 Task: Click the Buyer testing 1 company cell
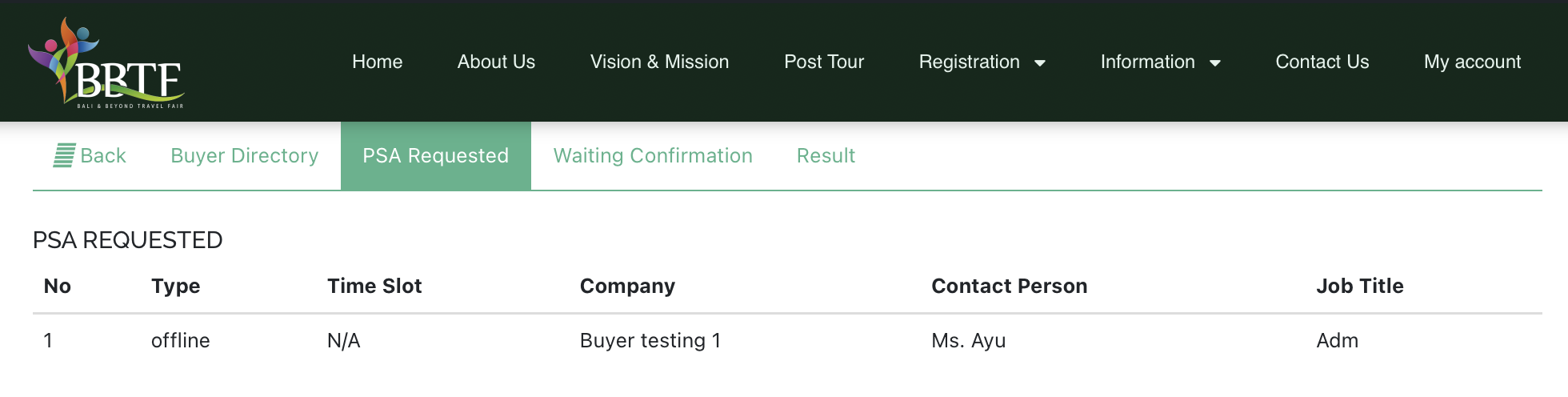tap(650, 341)
